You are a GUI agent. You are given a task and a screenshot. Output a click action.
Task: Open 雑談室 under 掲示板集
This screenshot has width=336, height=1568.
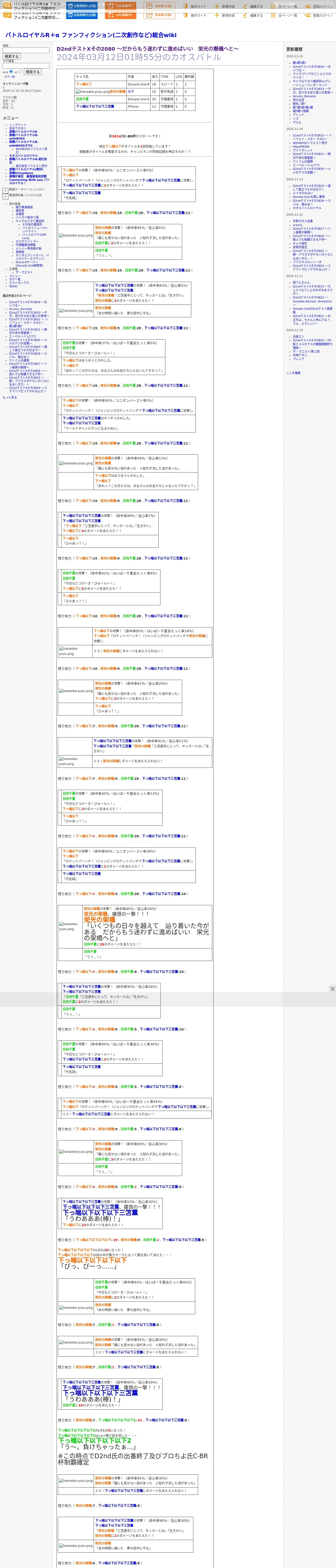point(20,211)
